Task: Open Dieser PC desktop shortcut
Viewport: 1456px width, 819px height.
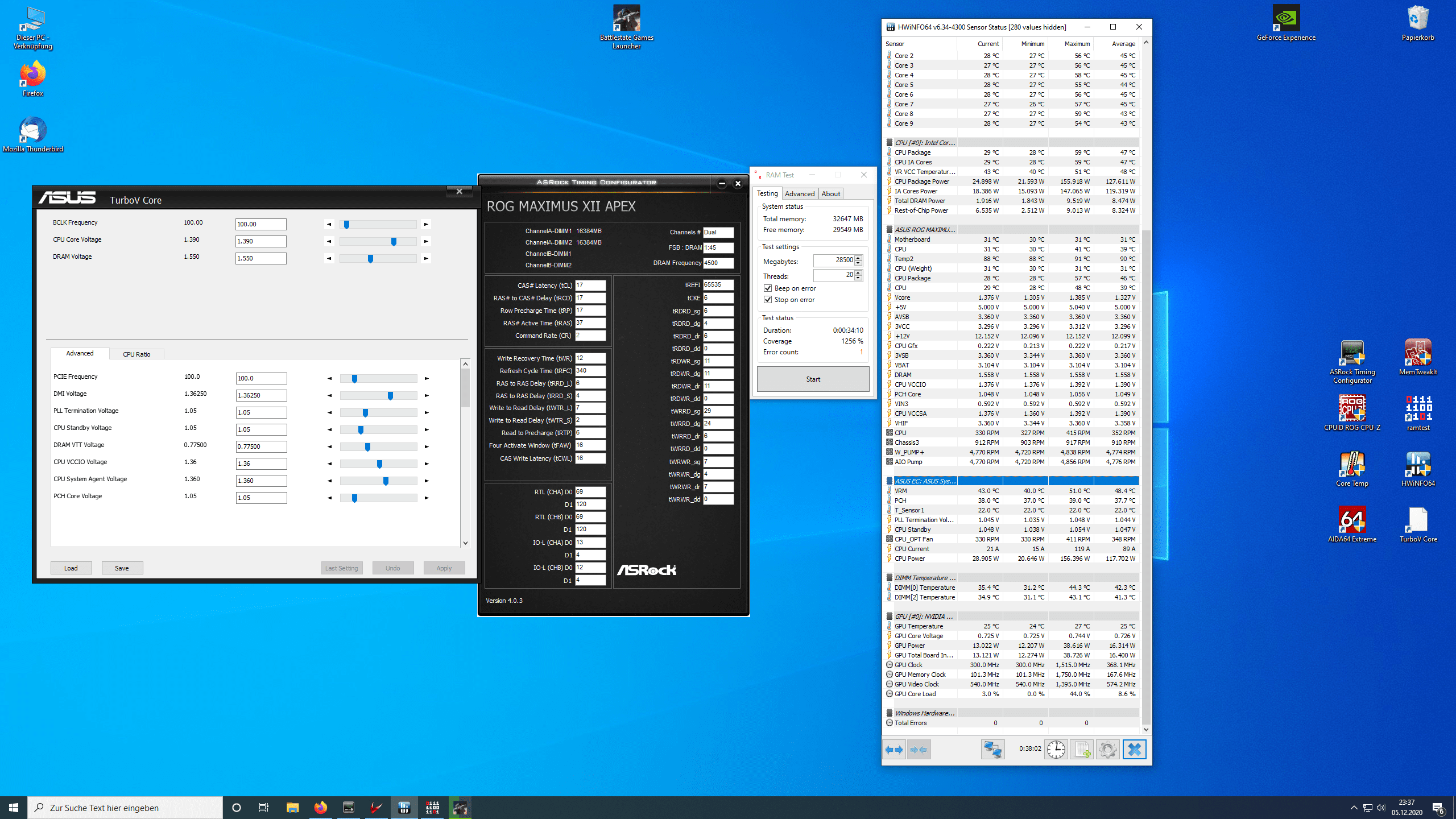Action: pyautogui.click(x=32, y=27)
